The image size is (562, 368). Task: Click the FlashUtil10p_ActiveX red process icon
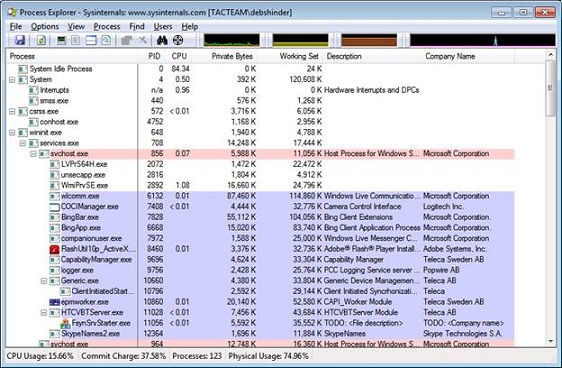[x=54, y=249]
